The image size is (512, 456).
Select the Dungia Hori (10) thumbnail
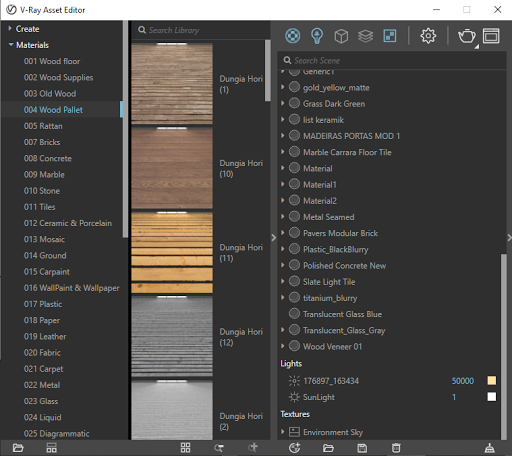[x=172, y=168]
